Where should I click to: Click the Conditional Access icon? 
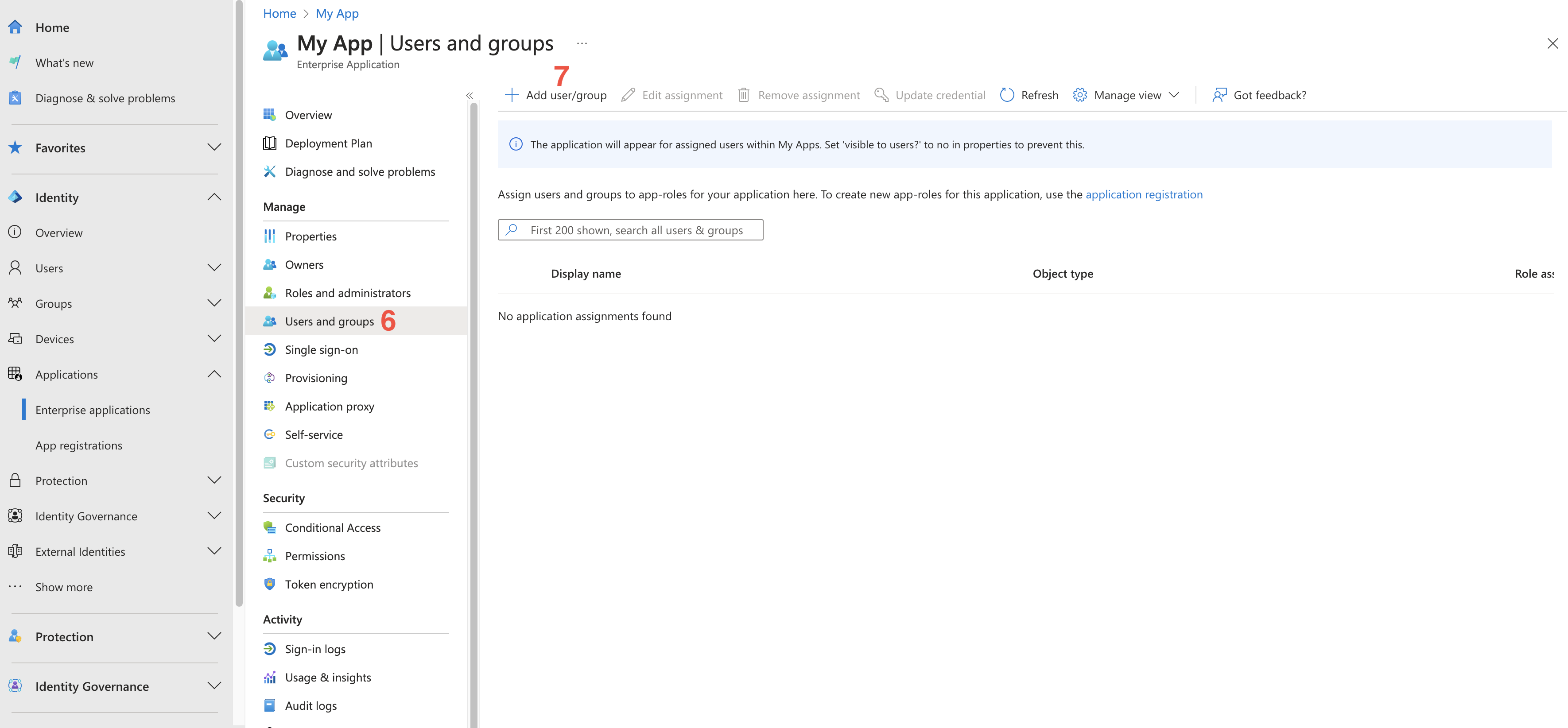click(270, 527)
